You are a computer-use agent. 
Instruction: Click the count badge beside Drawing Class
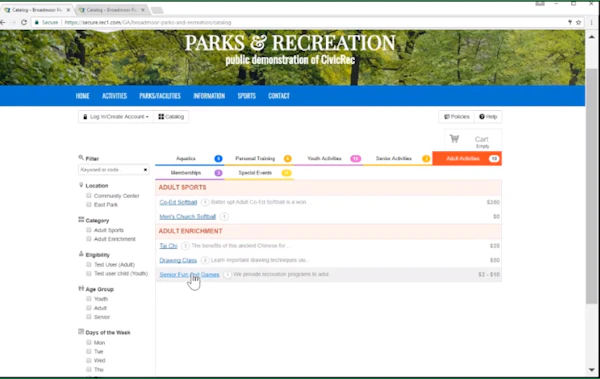pos(205,260)
